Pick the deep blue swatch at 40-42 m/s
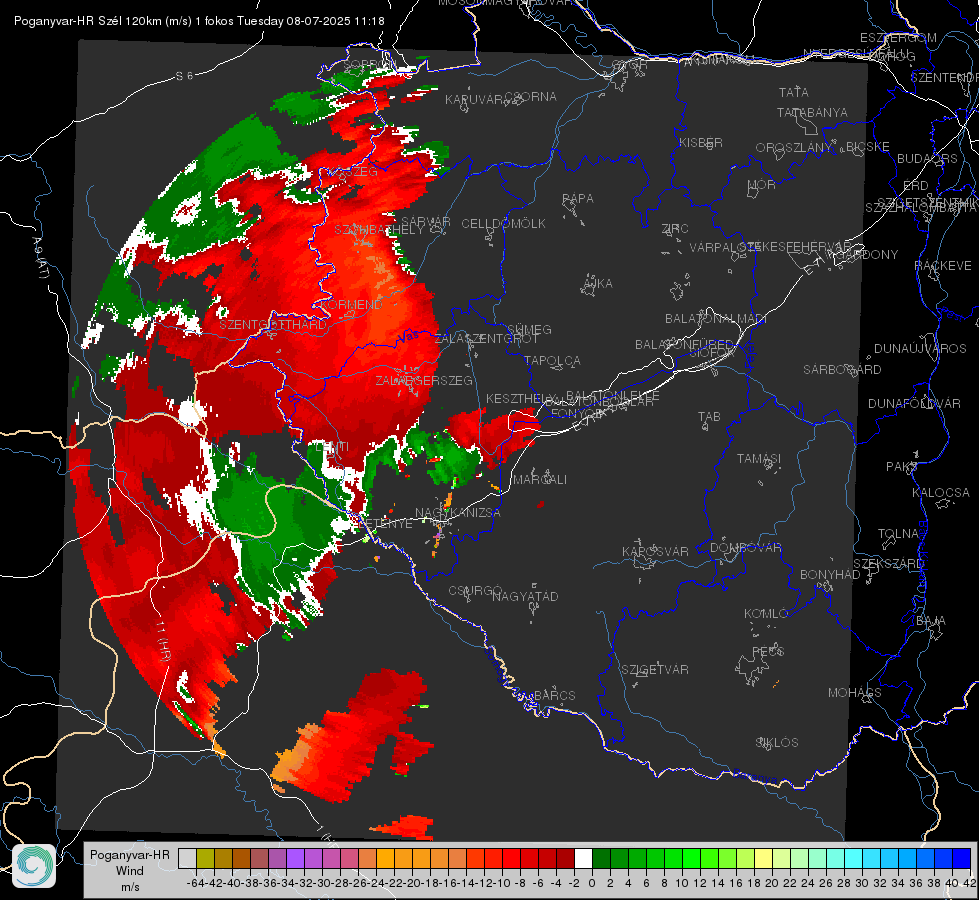The height and width of the screenshot is (900, 979). click(962, 859)
